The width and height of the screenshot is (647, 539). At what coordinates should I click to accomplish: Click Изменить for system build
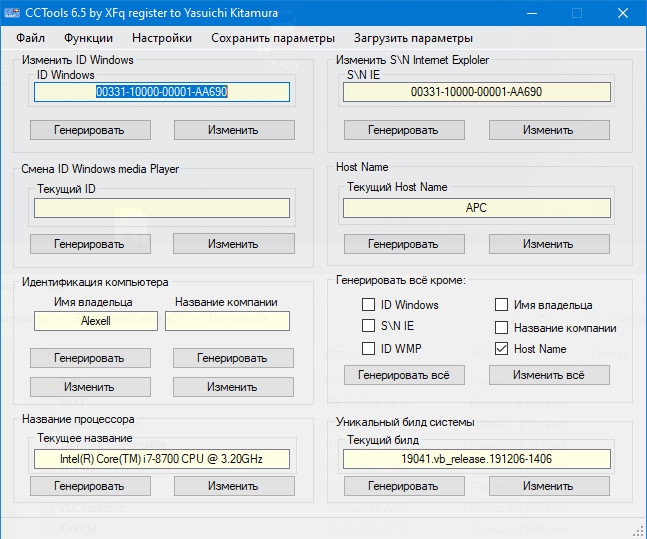549,486
